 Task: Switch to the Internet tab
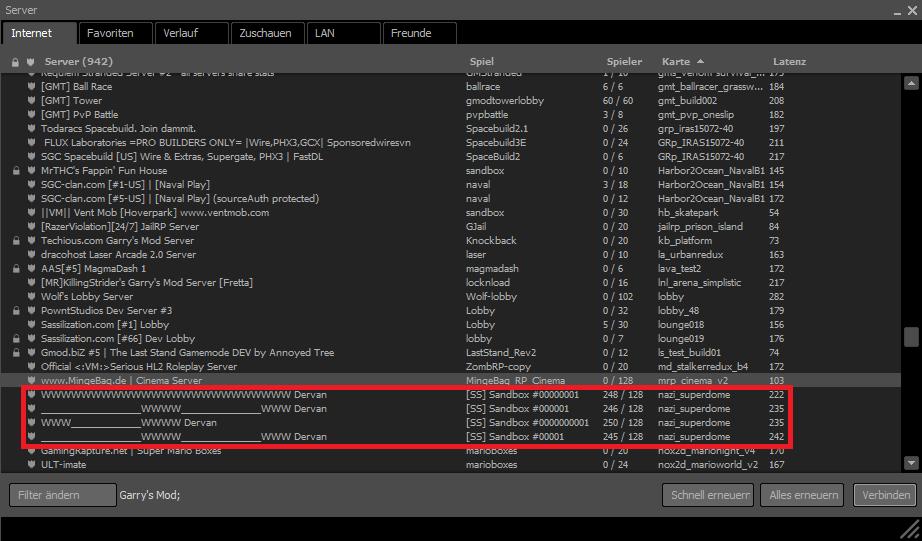pos(39,33)
